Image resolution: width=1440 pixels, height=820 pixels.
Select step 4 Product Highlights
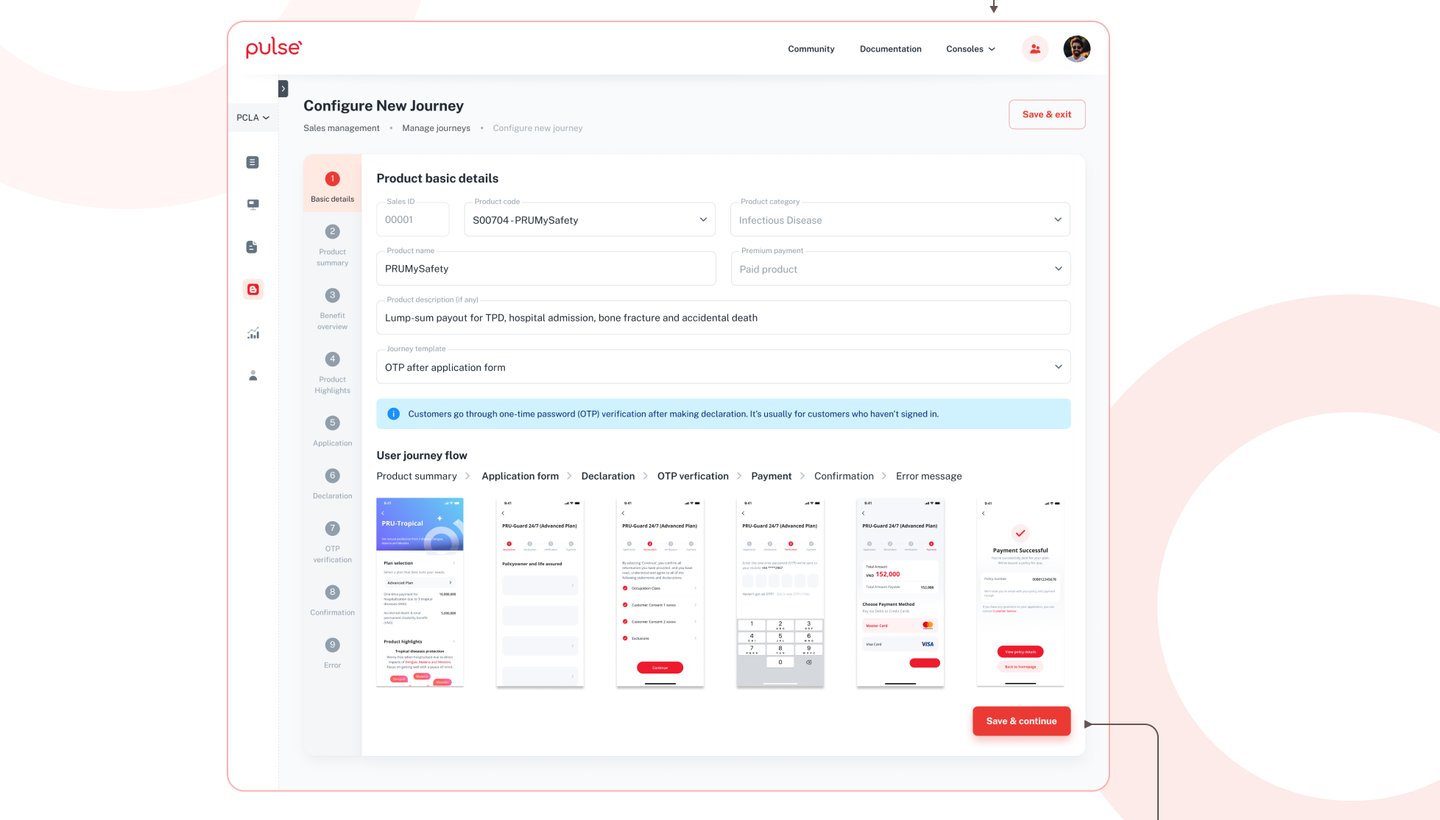[332, 373]
